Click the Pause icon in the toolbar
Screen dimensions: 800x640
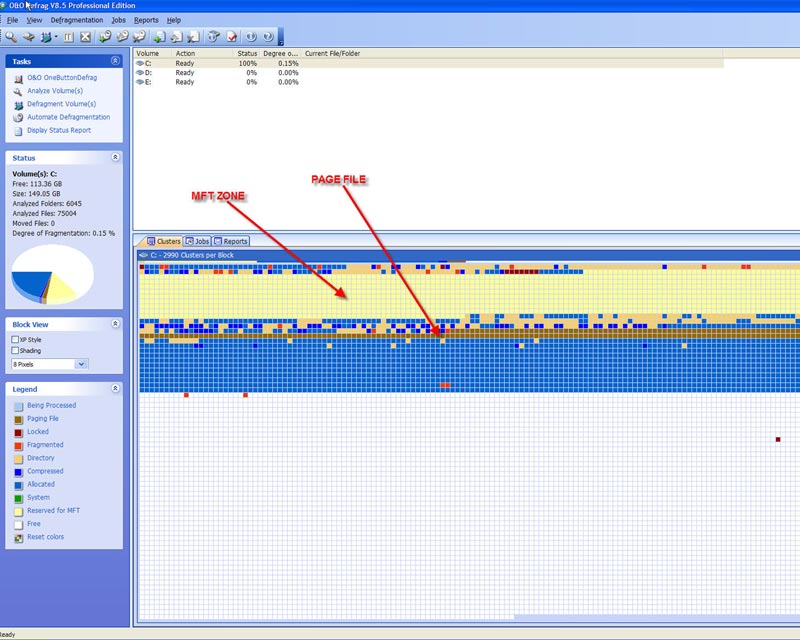(x=69, y=37)
